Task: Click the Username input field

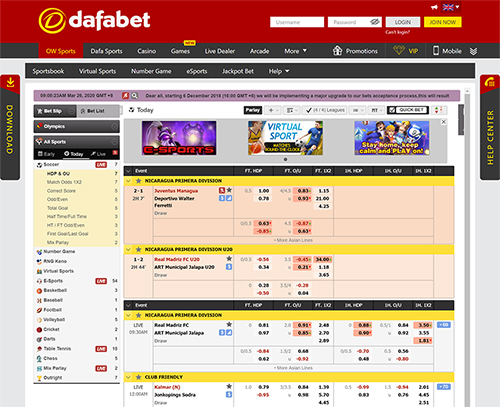Action: 297,22
